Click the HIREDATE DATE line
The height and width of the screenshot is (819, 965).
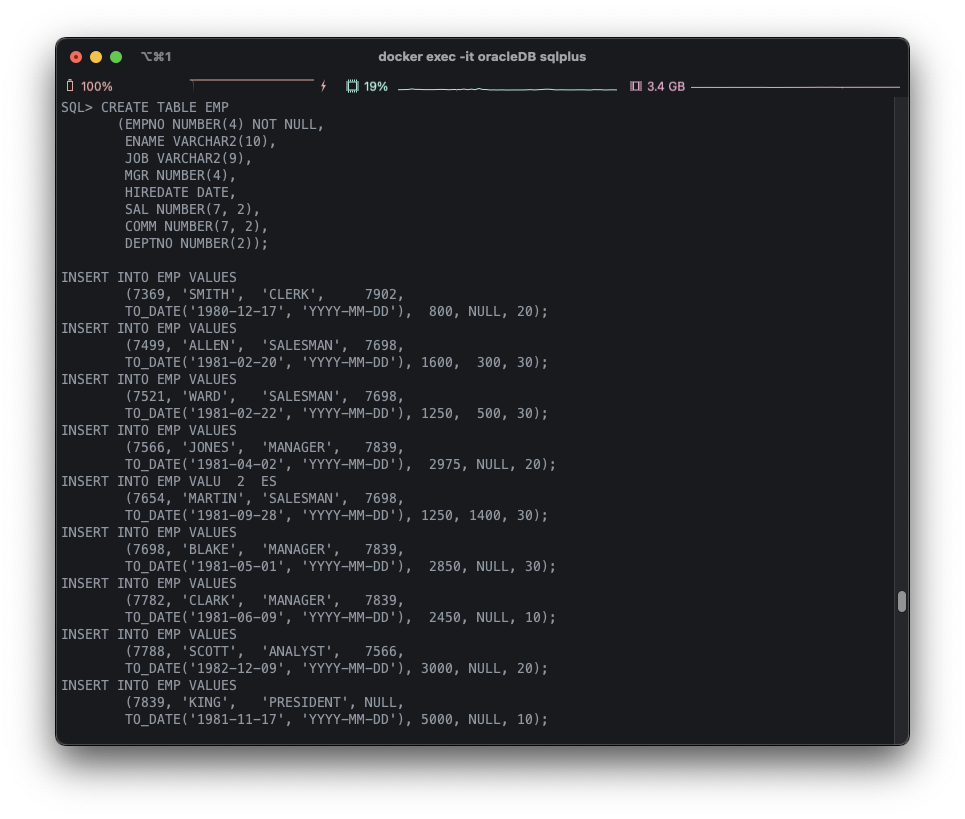[180, 192]
